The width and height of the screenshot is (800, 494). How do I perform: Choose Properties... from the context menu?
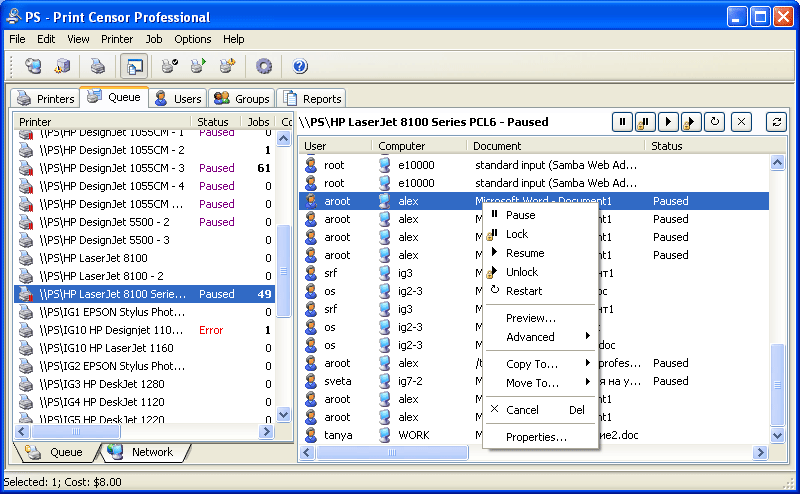click(x=536, y=437)
